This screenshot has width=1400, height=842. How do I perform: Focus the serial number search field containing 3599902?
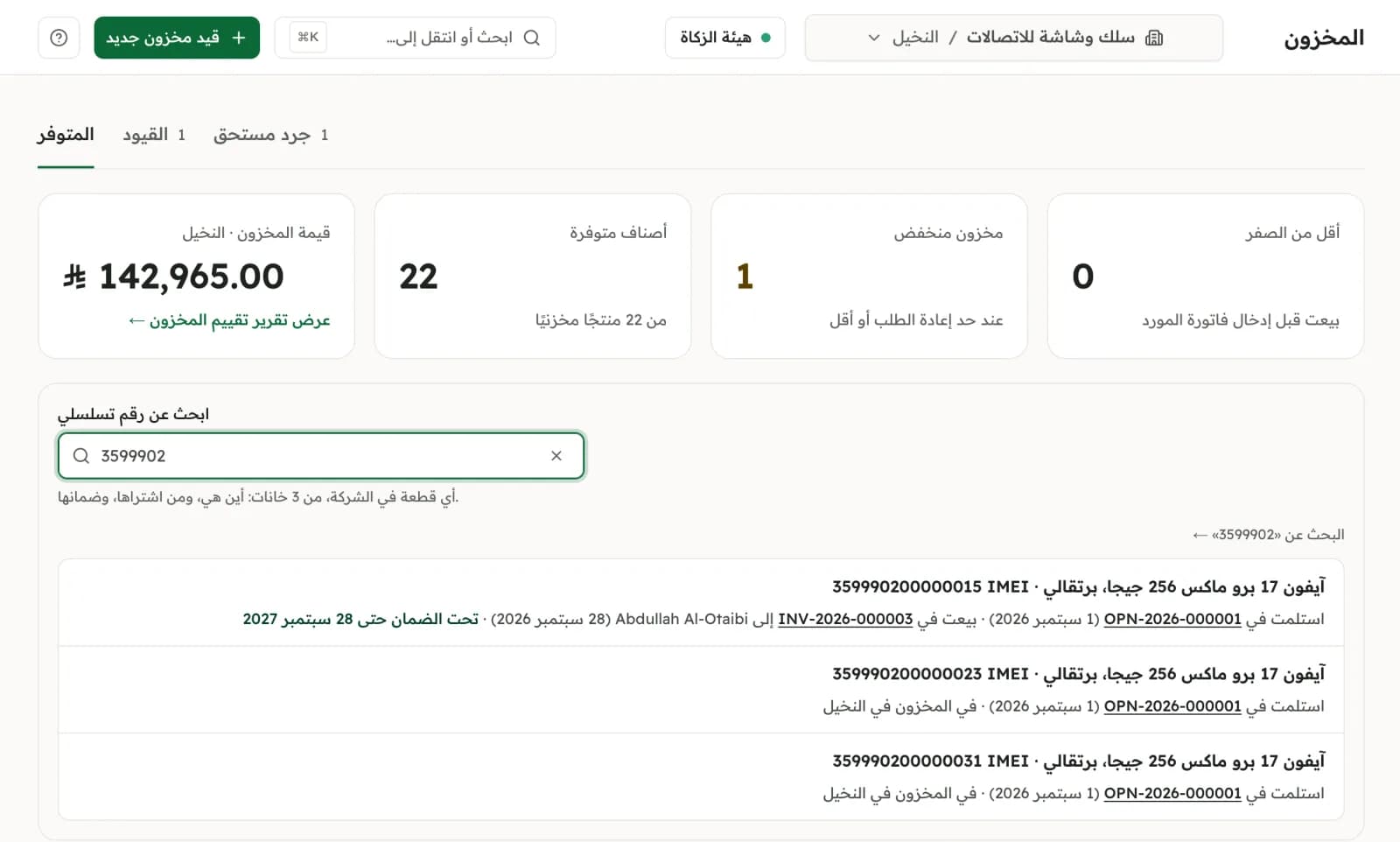pos(321,456)
